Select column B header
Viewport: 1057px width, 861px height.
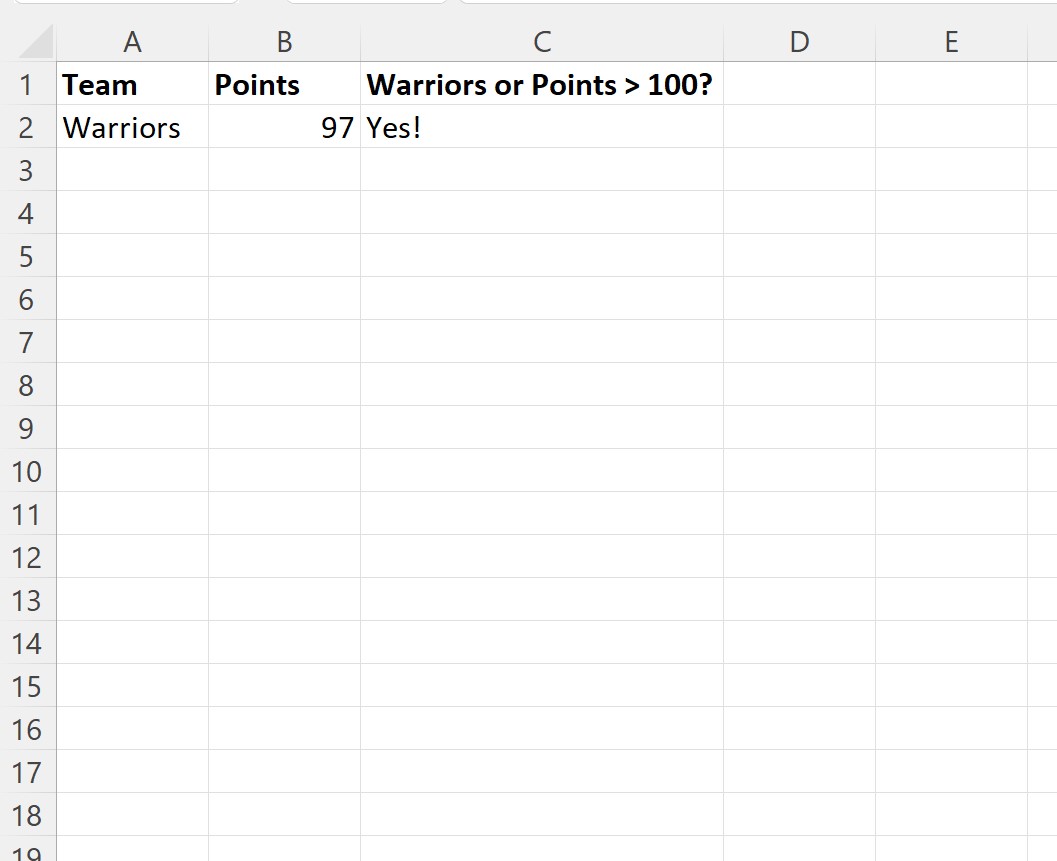tap(284, 41)
